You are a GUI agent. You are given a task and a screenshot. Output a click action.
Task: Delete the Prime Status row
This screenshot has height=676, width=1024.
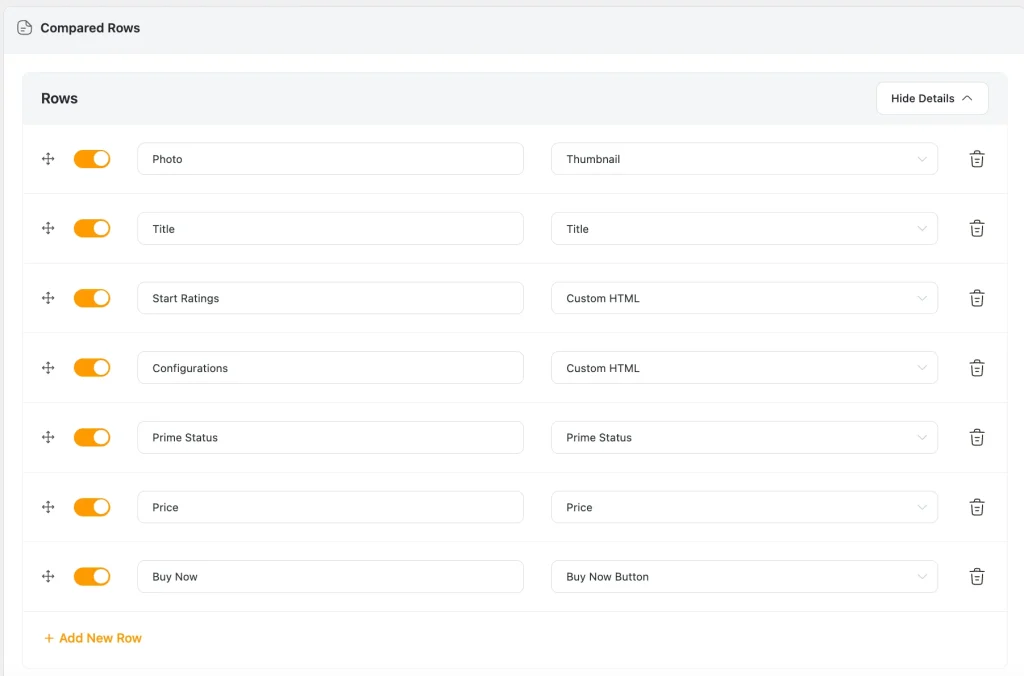[976, 437]
